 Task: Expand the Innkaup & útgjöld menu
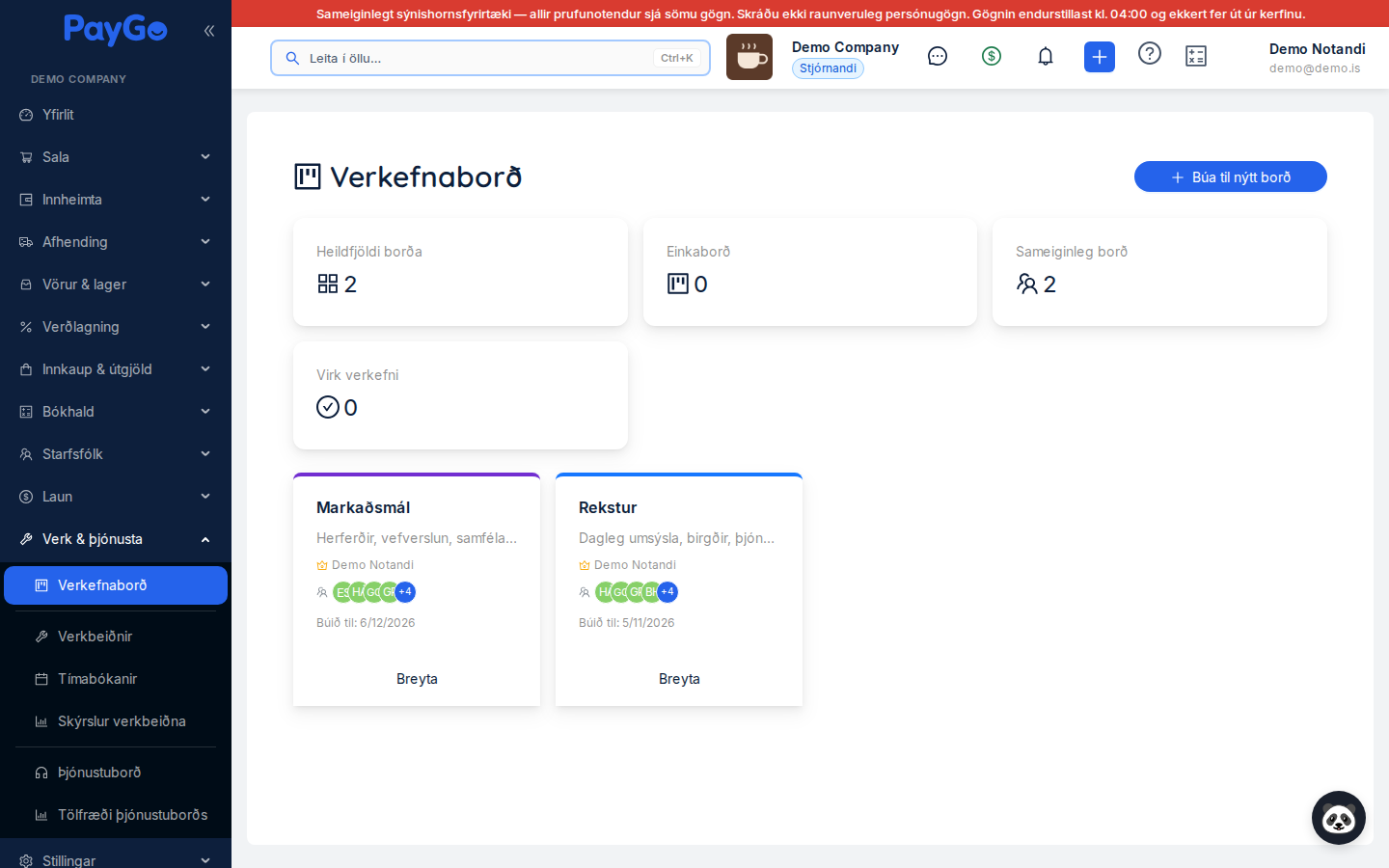coord(116,369)
